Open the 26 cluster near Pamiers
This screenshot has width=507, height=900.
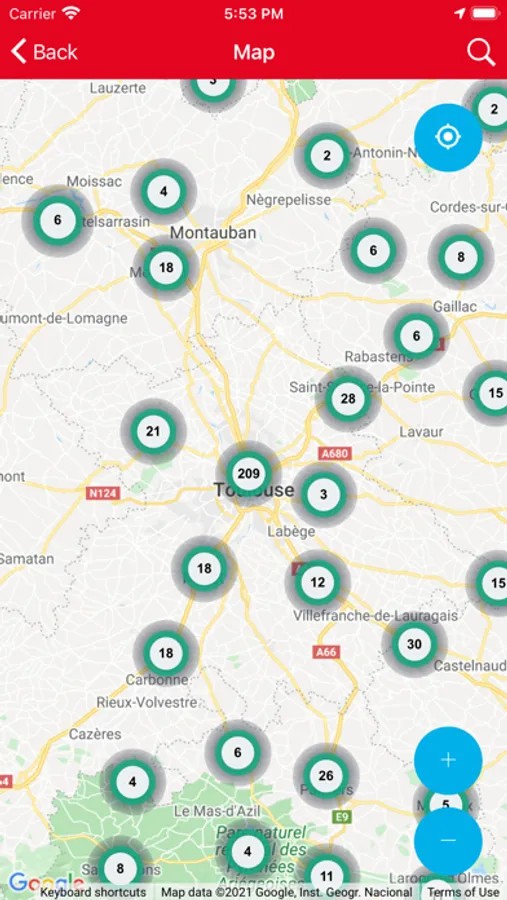click(326, 776)
